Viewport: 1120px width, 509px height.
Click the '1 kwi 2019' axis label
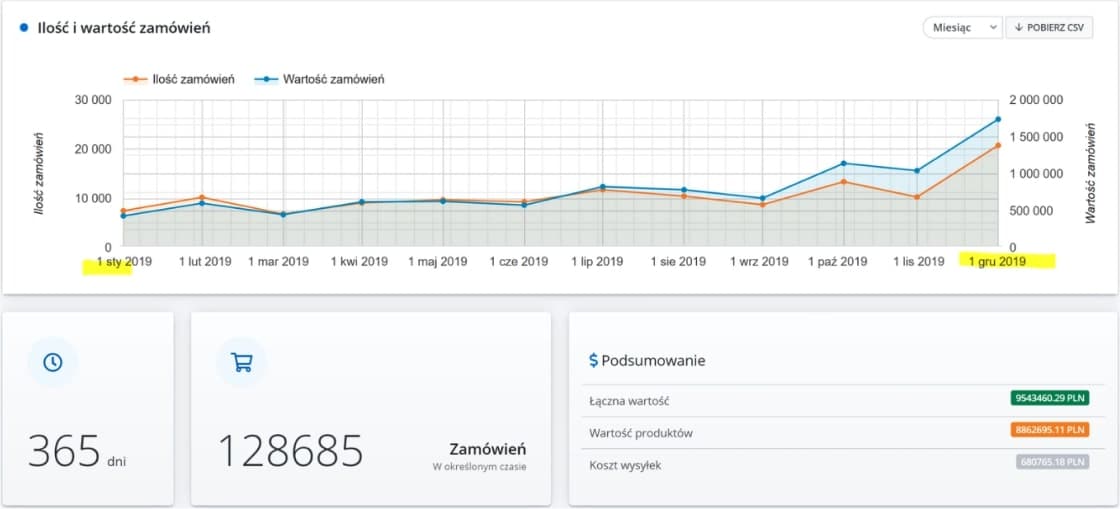coord(359,262)
